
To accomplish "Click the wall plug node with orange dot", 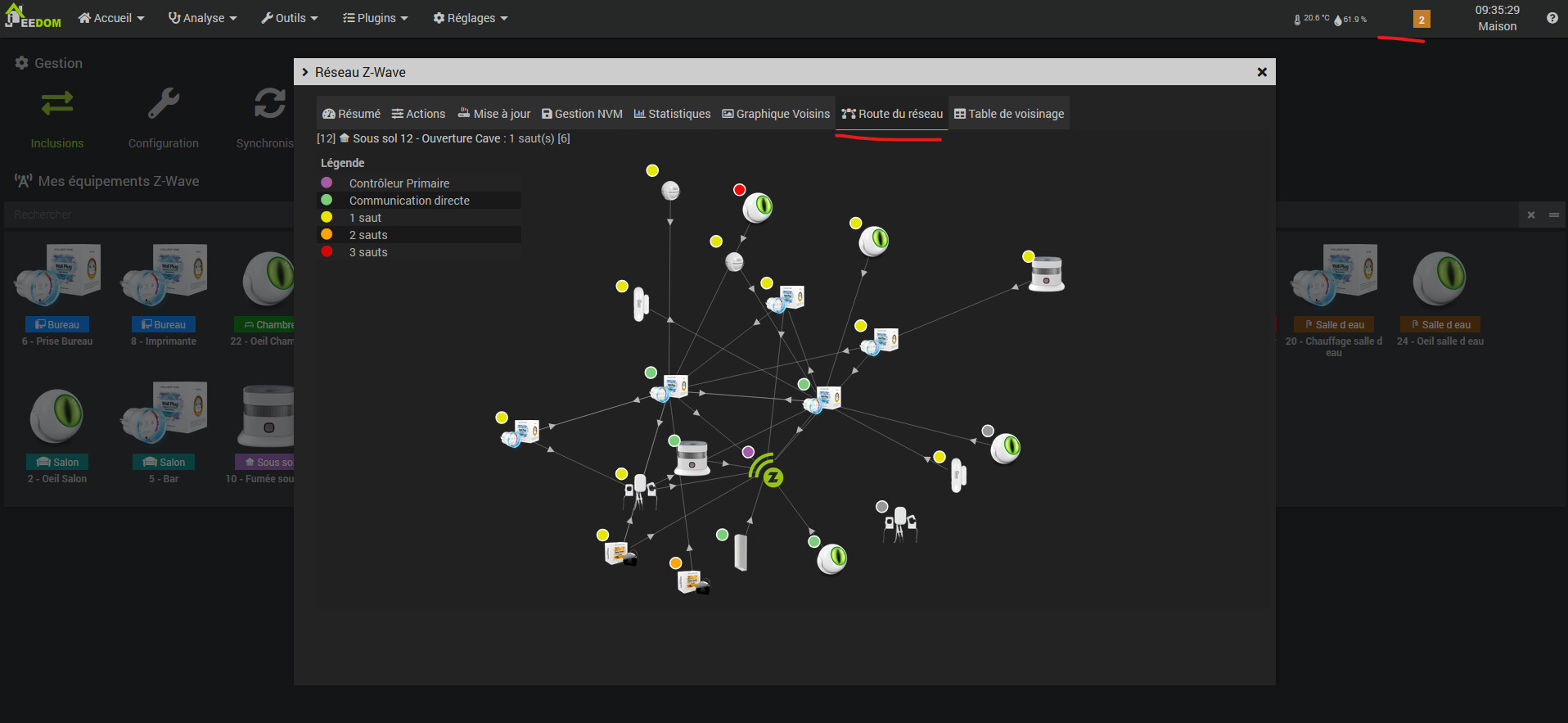I will 693,581.
